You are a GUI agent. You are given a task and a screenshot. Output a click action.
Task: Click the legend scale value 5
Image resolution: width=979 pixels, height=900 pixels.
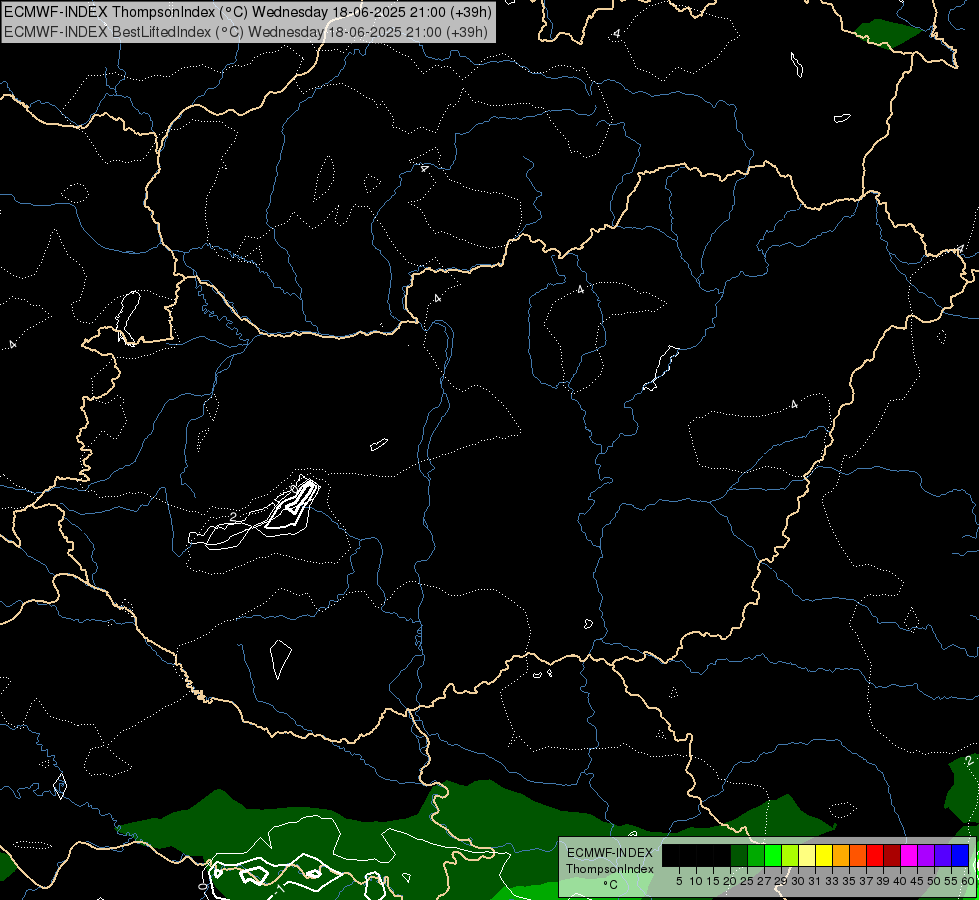coord(679,881)
